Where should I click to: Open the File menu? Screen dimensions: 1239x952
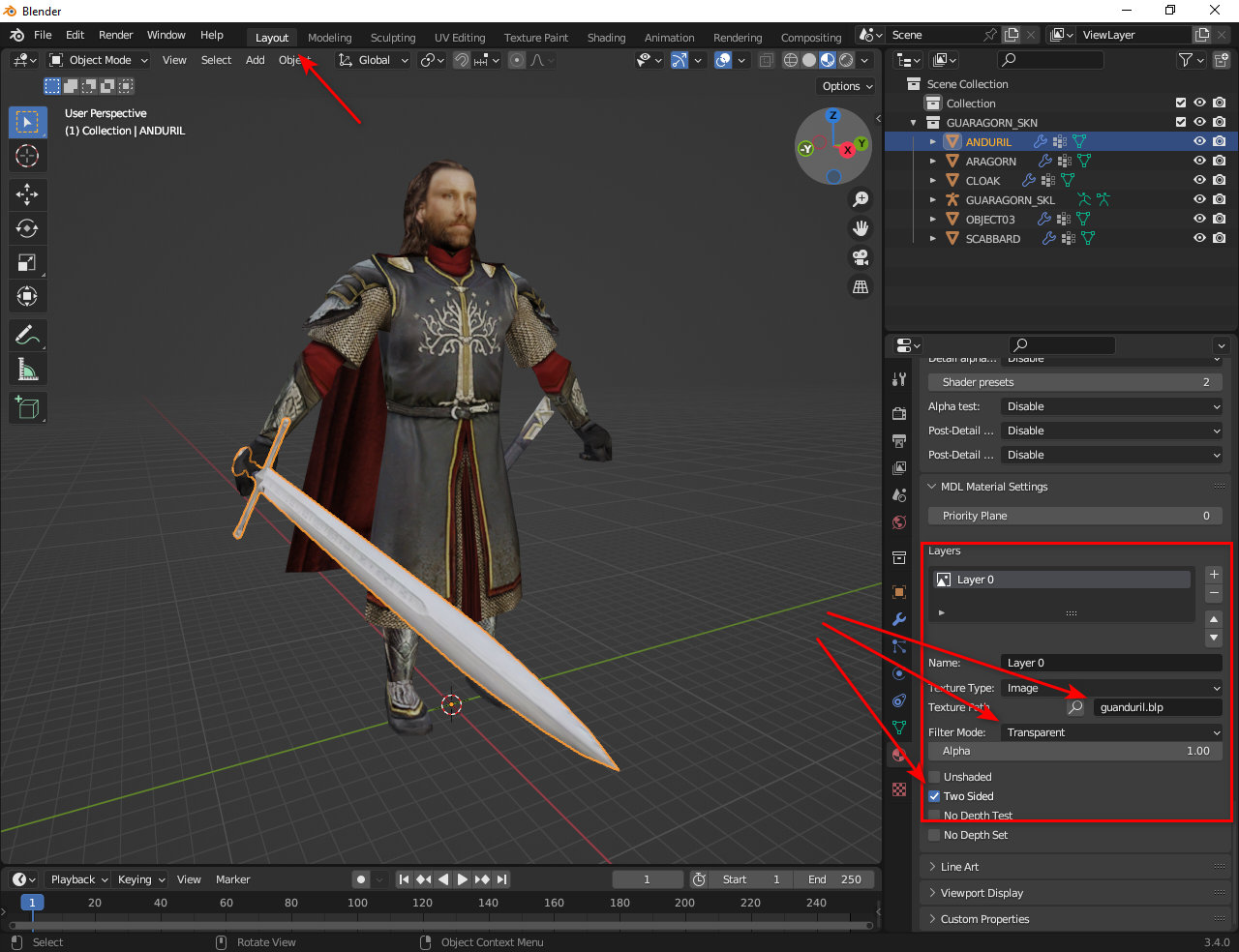[x=43, y=35]
